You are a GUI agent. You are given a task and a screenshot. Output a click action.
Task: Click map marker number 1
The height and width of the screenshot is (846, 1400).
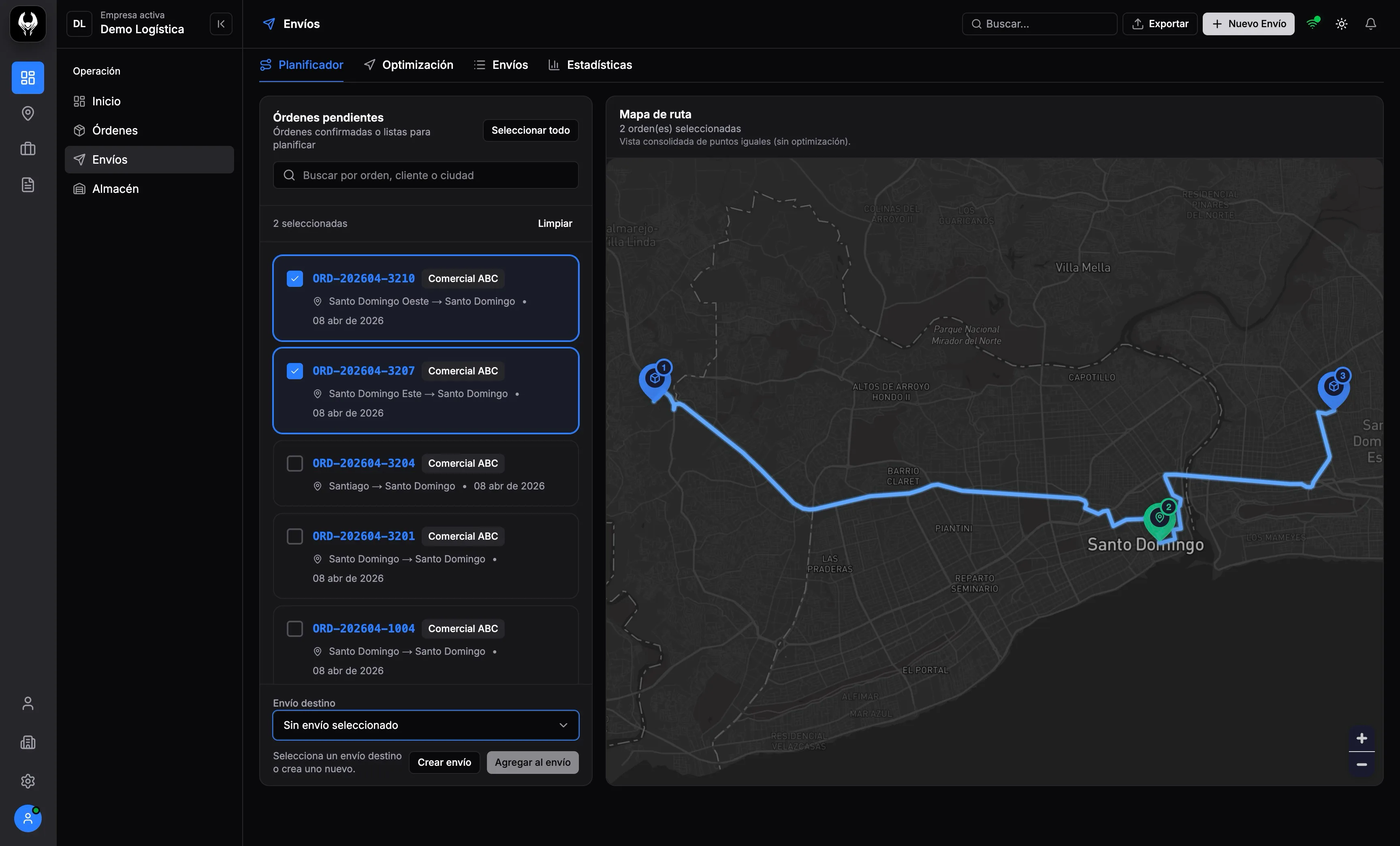(655, 381)
